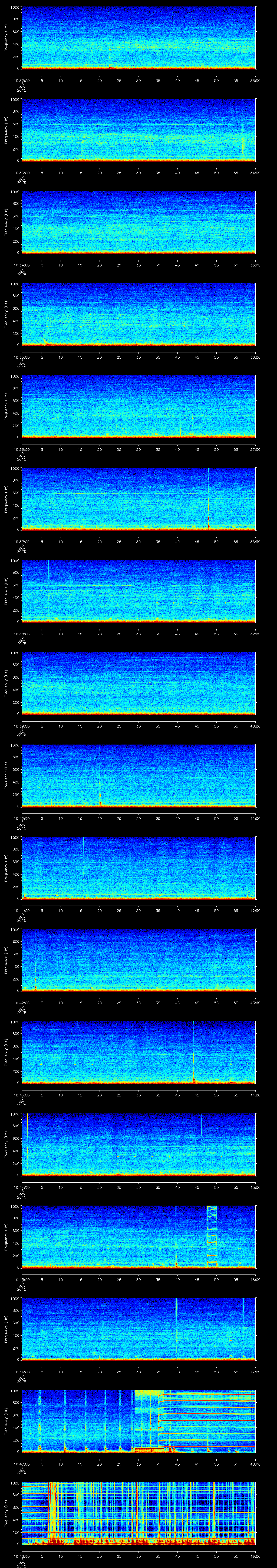Screen dimensions: 277x1568
Task: Click the spectrogram panel starting at 10:33:00
Action: pos(138,130)
